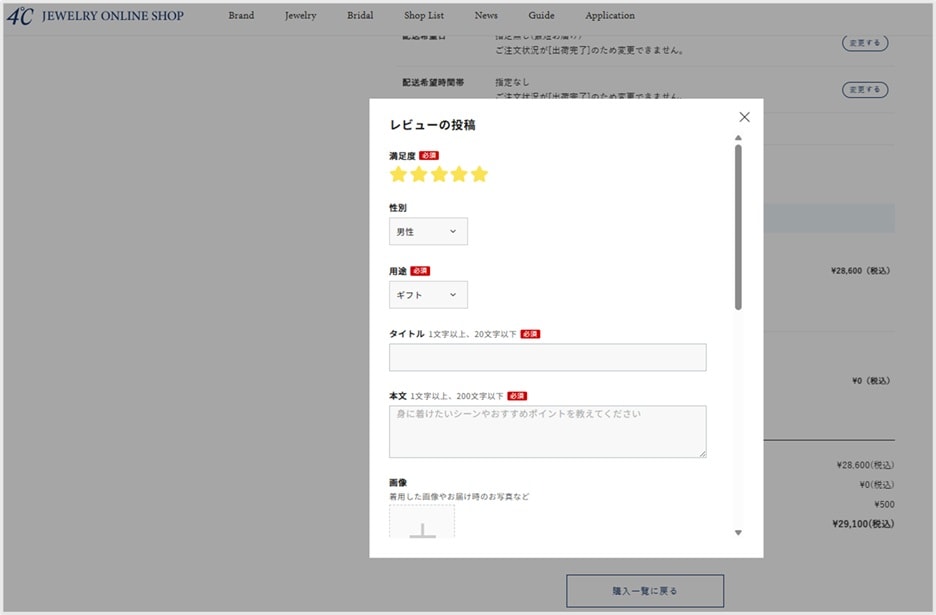Click 変更する button beside 配送希望時間帯
This screenshot has height=615, width=936.
coord(865,90)
